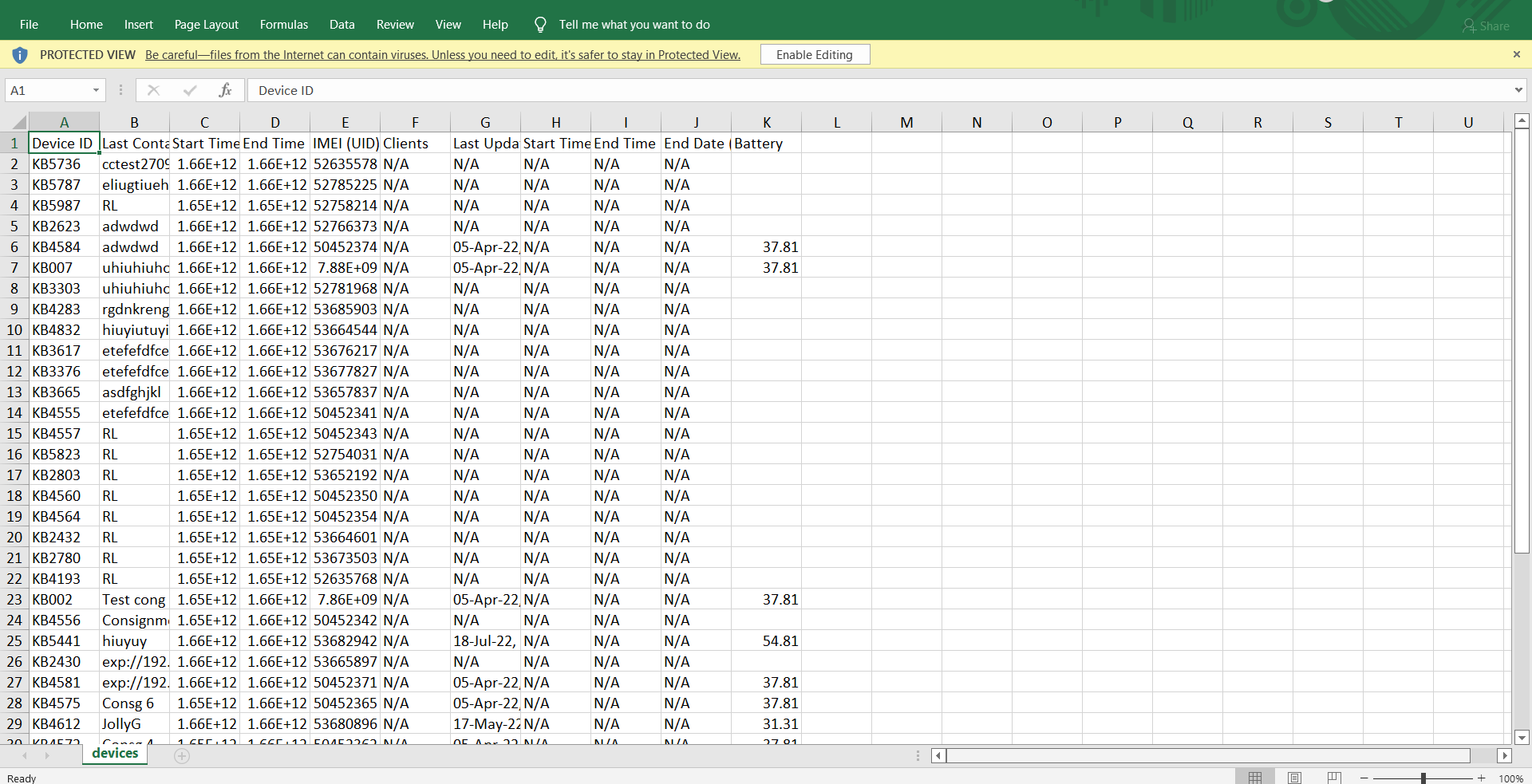Switch to the View tab

(x=448, y=25)
